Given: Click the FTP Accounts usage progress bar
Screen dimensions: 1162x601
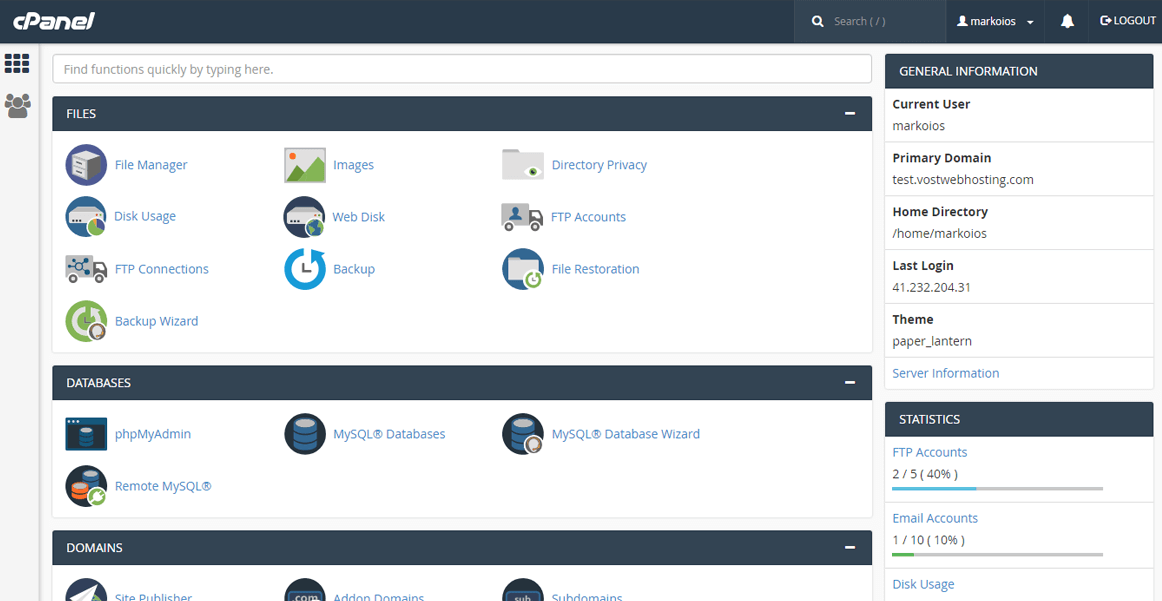Looking at the screenshot, I should point(997,488).
